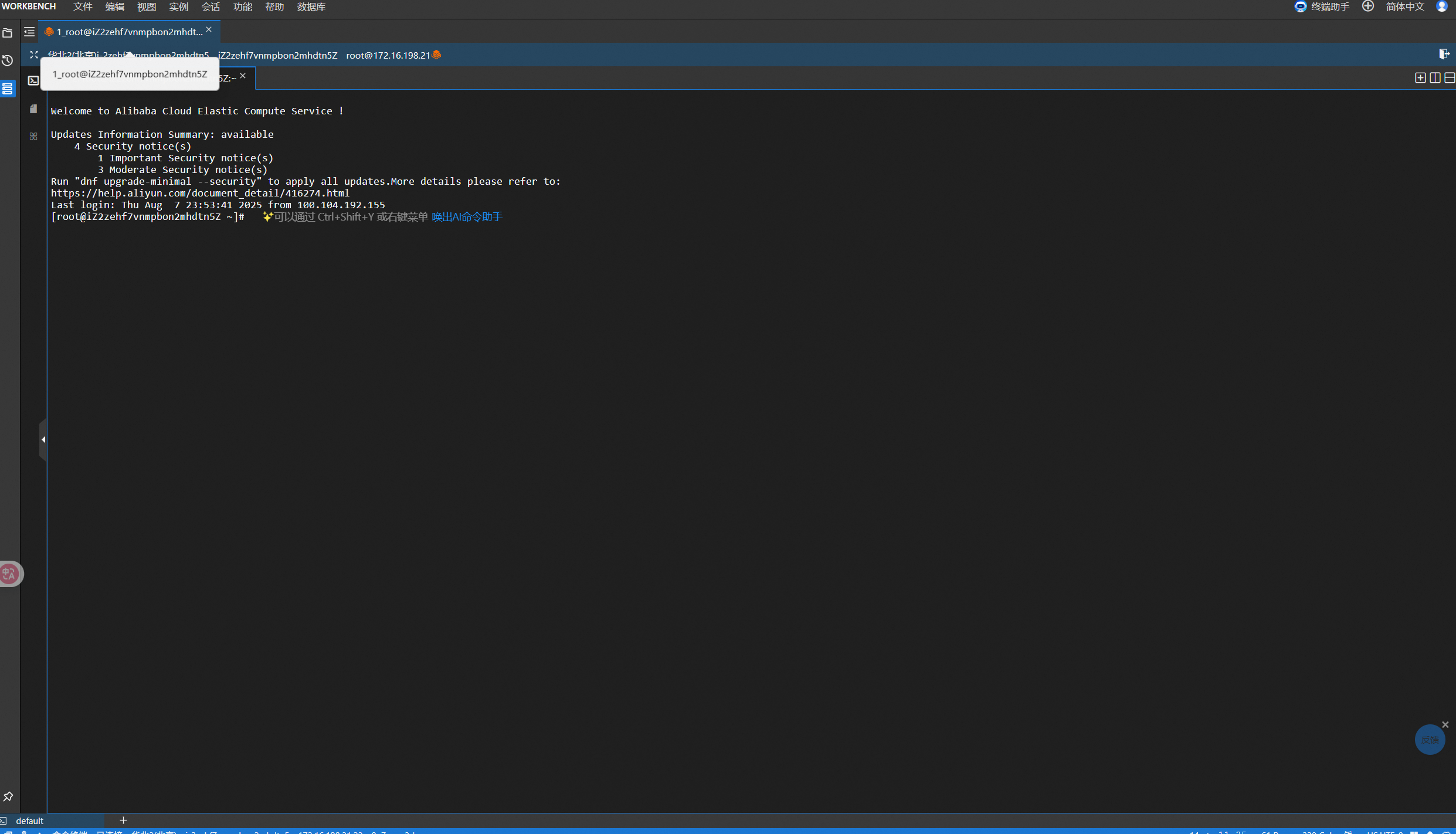Click the pin icon at sidebar bottom
The height and width of the screenshot is (834, 1456).
click(x=8, y=796)
